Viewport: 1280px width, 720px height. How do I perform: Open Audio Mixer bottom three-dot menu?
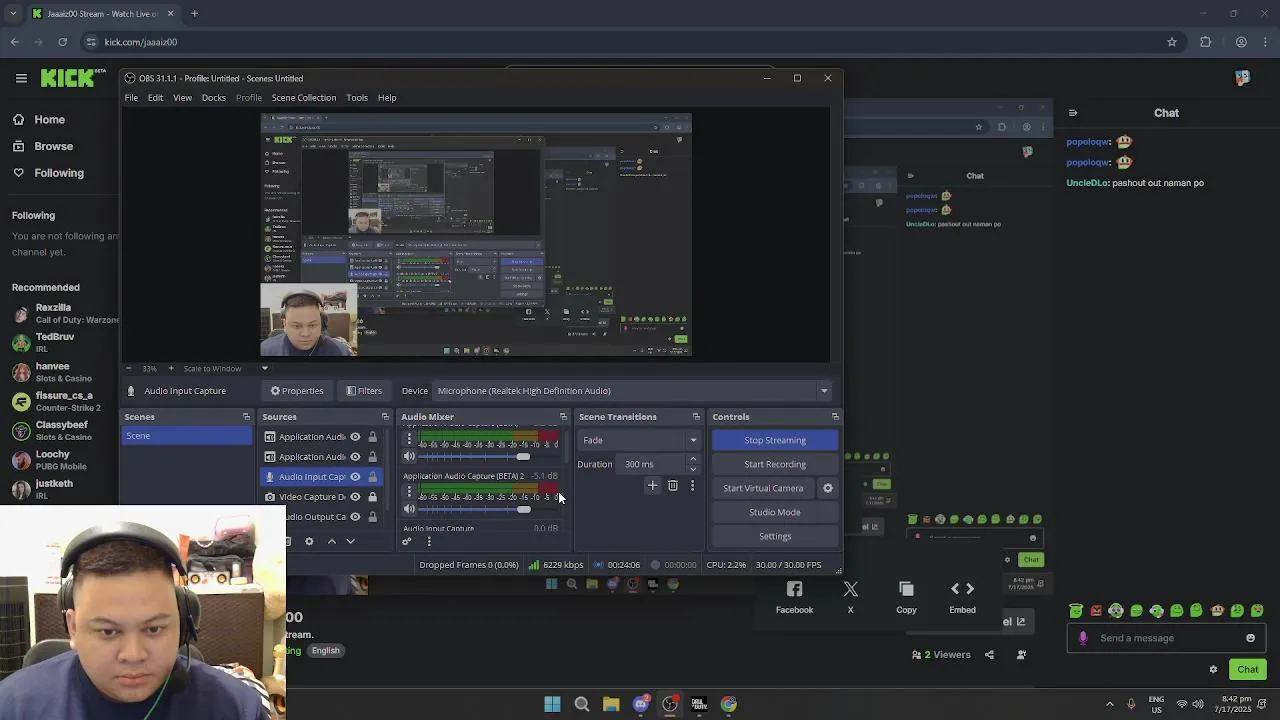[429, 541]
